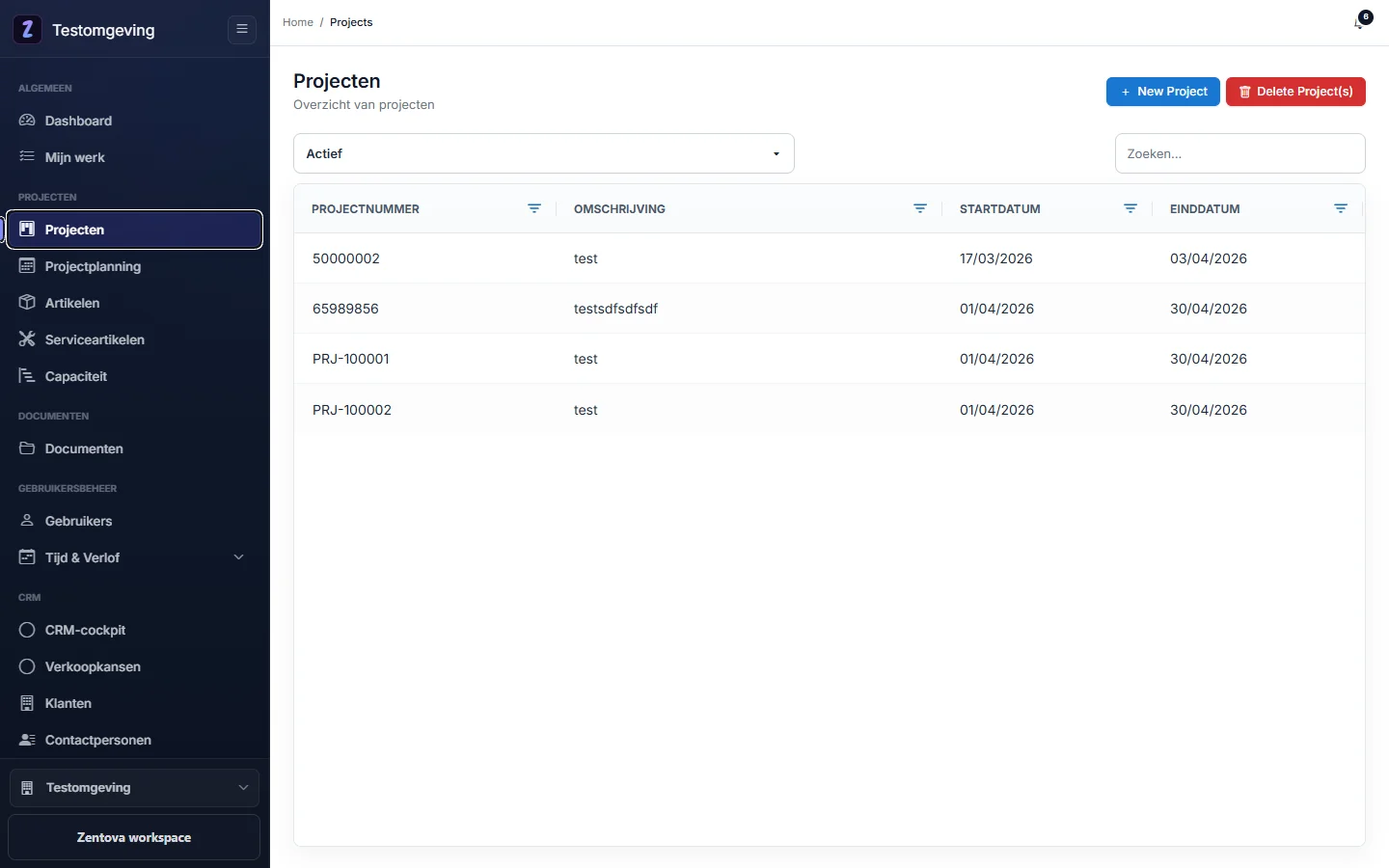Image resolution: width=1389 pixels, height=868 pixels.
Task: Click the Artikelen box icon
Action: click(x=27, y=303)
